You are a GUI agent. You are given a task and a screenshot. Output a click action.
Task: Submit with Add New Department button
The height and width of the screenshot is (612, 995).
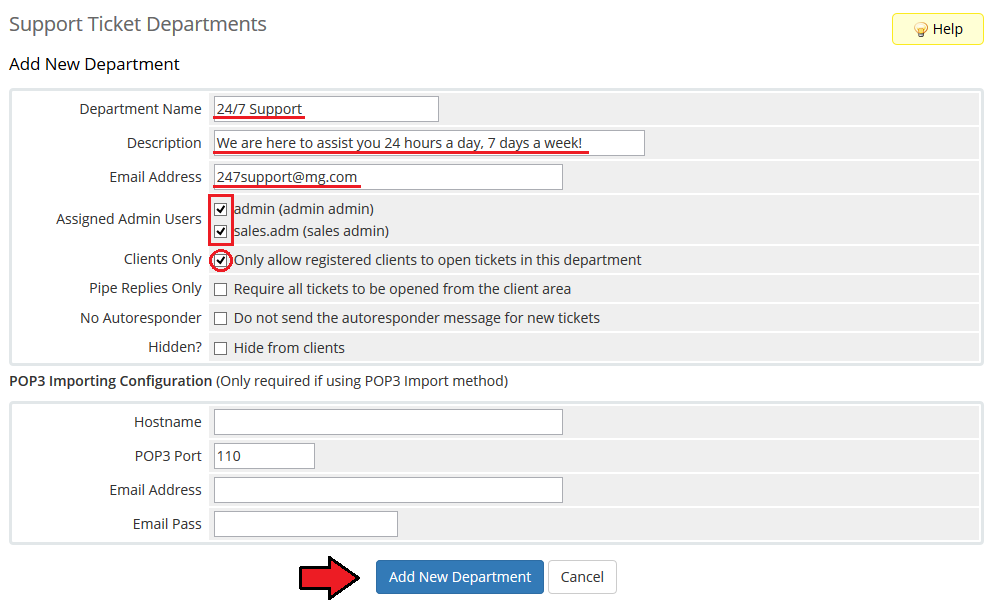pos(459,577)
